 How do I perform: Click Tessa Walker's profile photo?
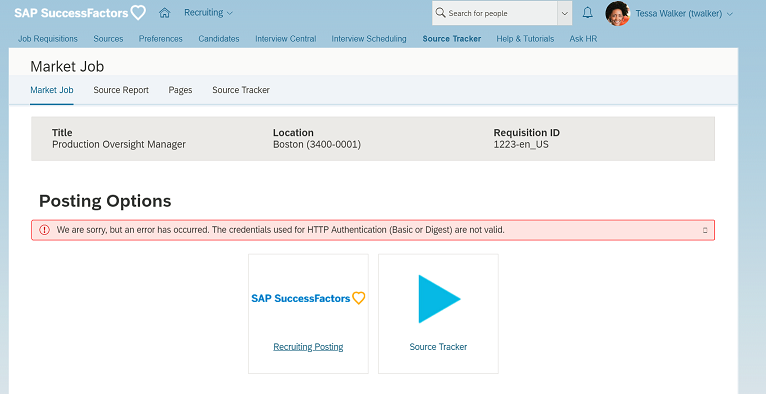point(617,13)
